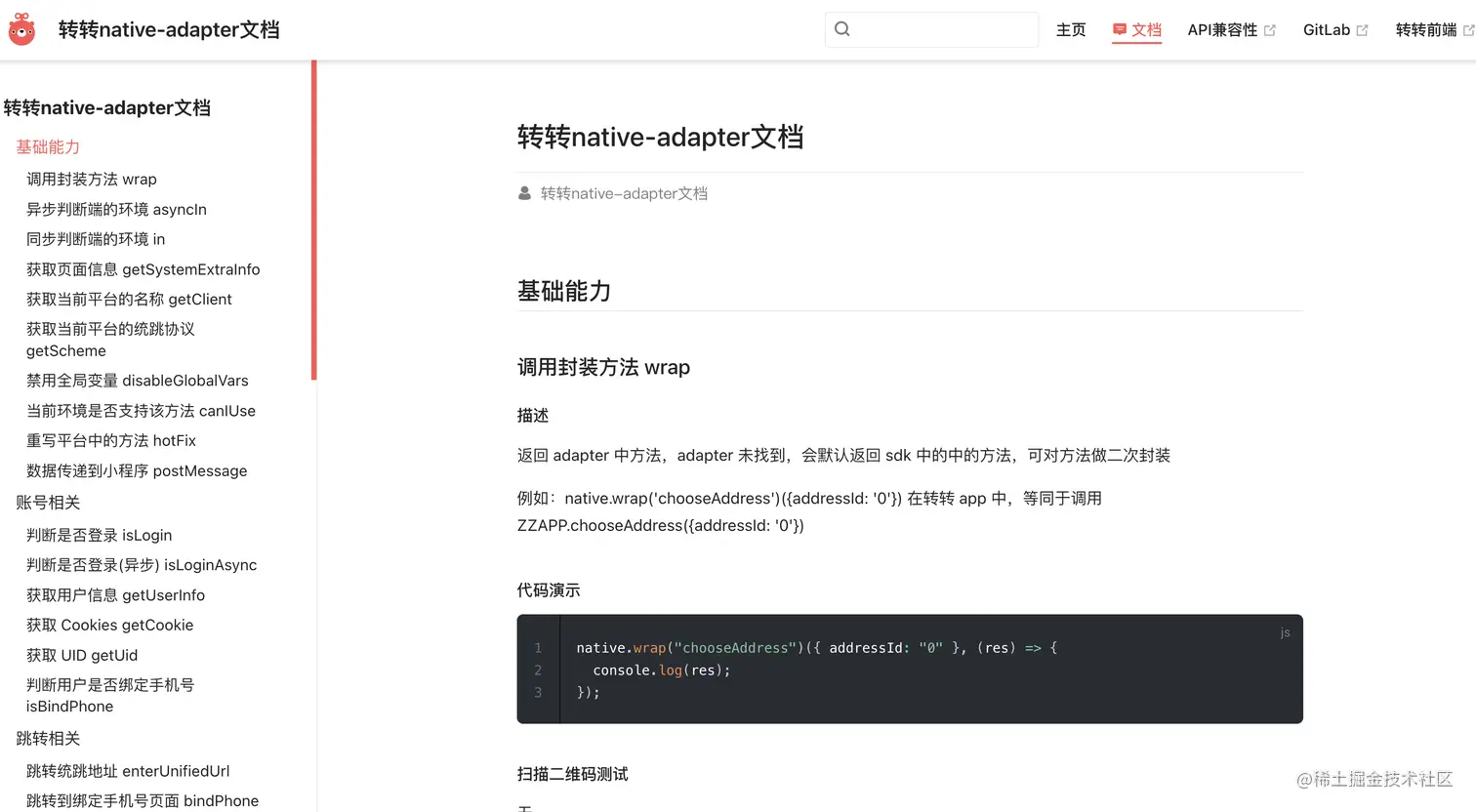Image resolution: width=1476 pixels, height=812 pixels.
Task: Click the search magnifier icon
Action: [x=841, y=29]
